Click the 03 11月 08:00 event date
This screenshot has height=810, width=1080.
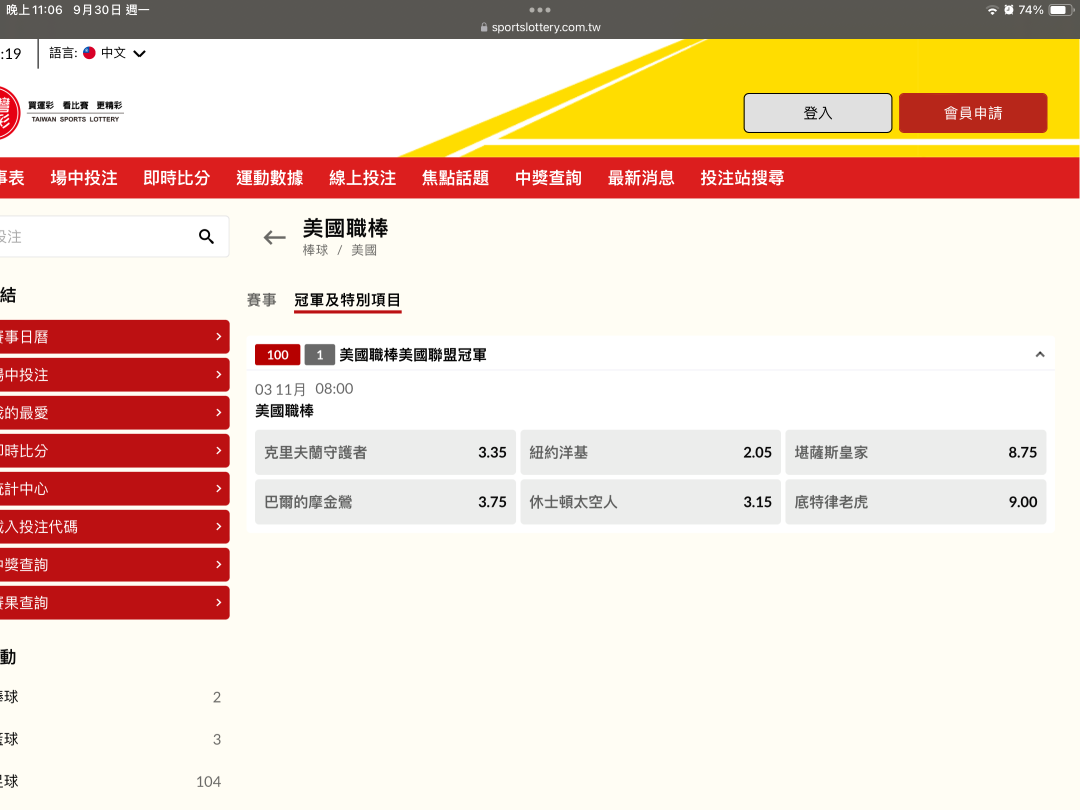tap(304, 389)
